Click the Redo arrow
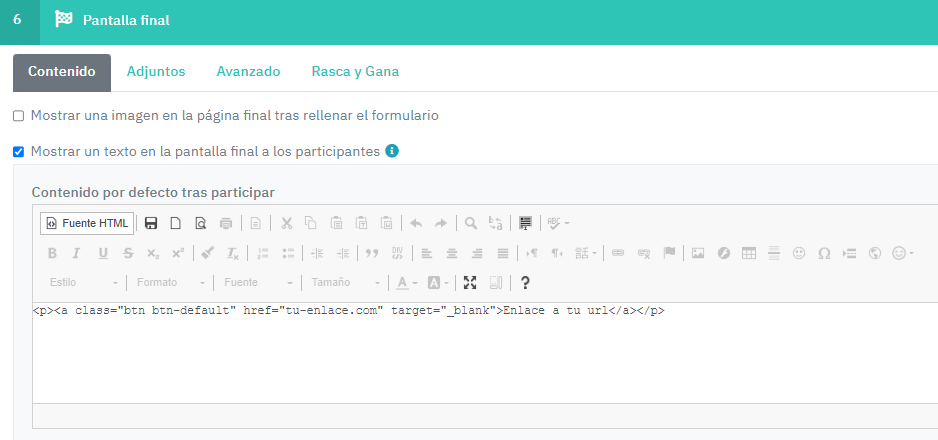938x440 pixels. tap(441, 223)
